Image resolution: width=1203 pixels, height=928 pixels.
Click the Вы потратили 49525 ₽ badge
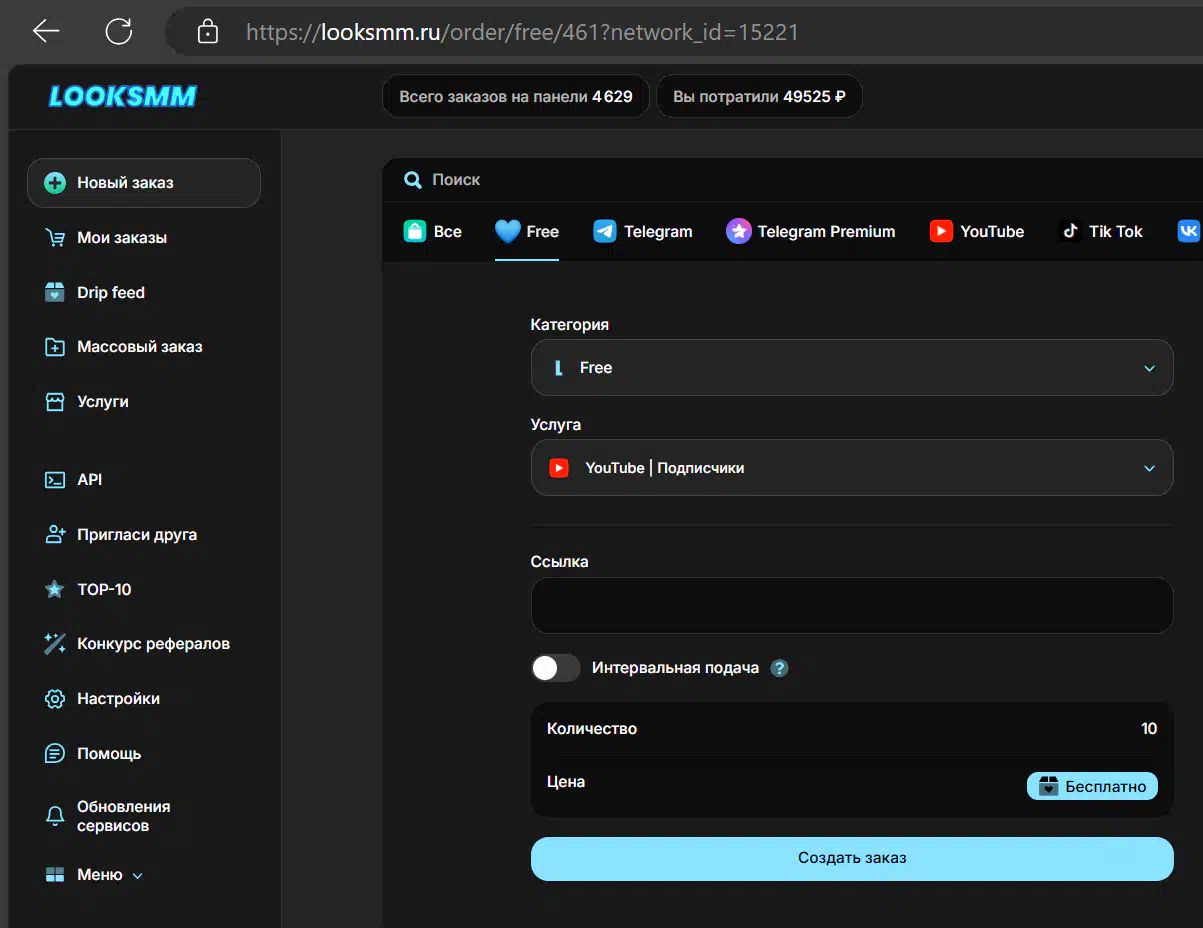759,97
